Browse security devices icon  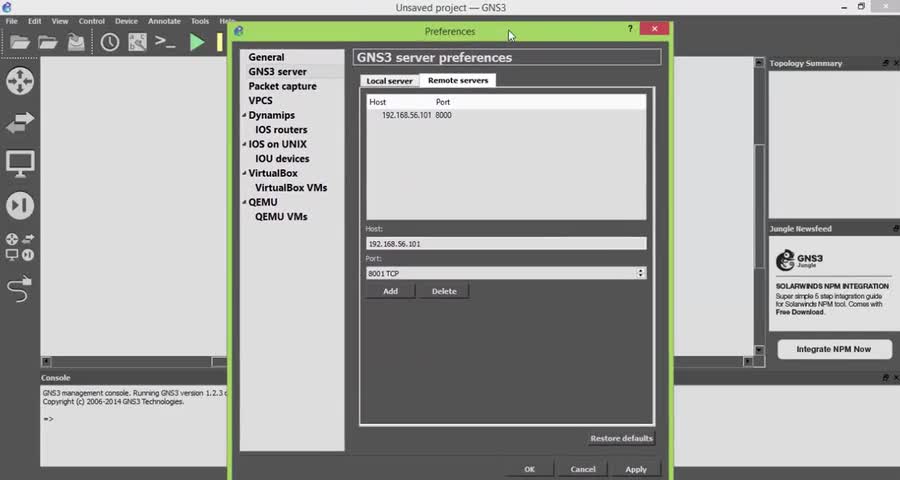pyautogui.click(x=20, y=206)
